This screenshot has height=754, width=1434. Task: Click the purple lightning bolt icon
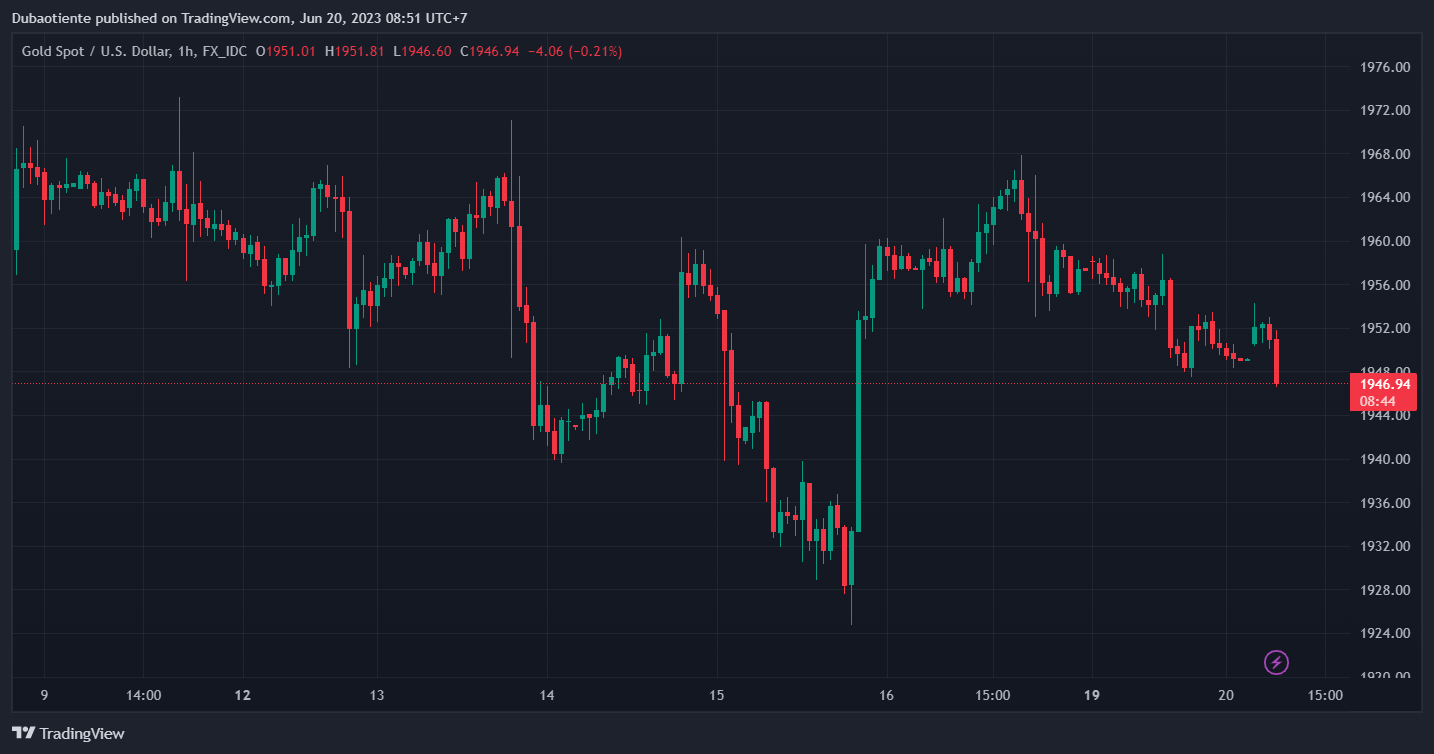[x=1276, y=662]
